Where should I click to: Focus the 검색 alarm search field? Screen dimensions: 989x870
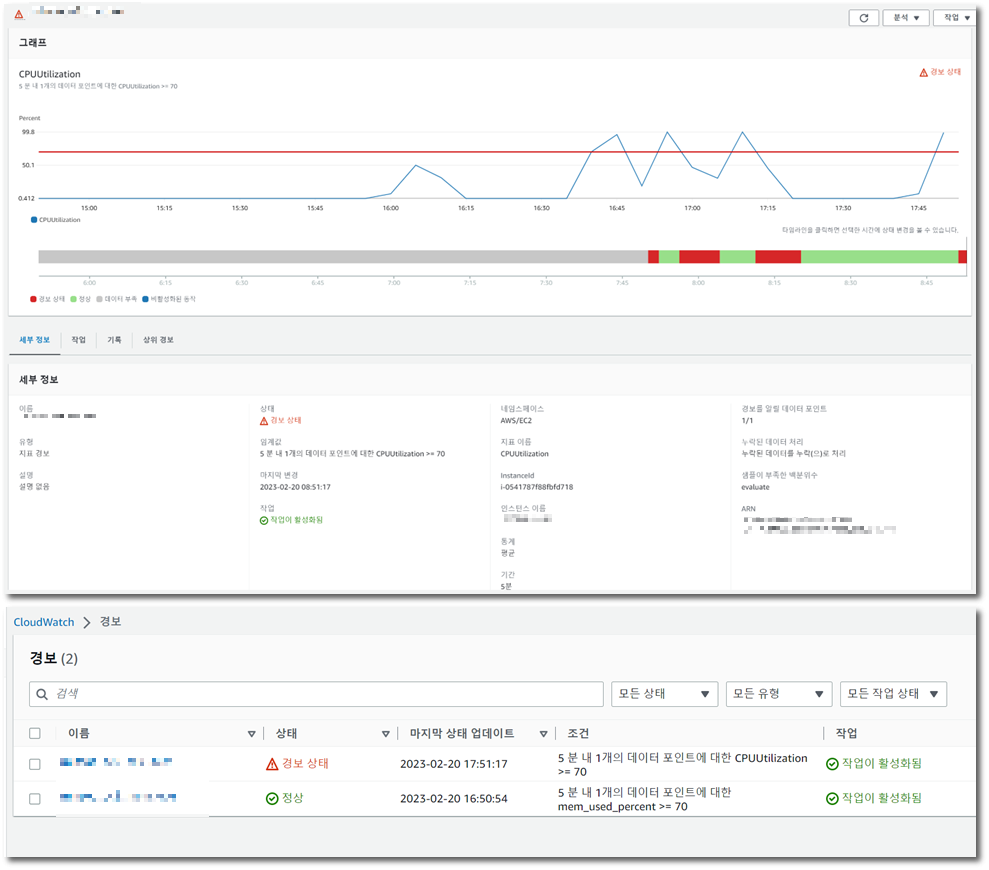316,694
